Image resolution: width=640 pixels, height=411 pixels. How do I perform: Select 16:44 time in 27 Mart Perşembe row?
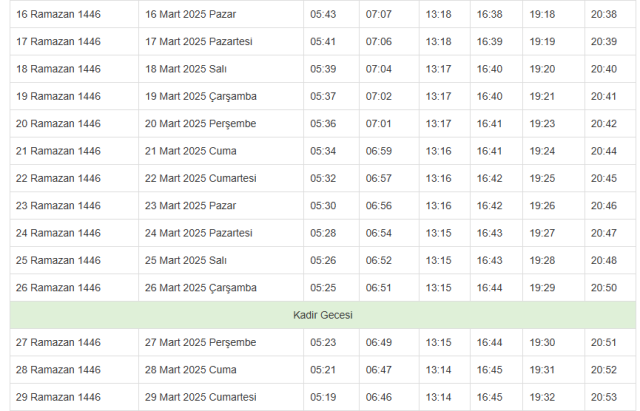(489, 342)
